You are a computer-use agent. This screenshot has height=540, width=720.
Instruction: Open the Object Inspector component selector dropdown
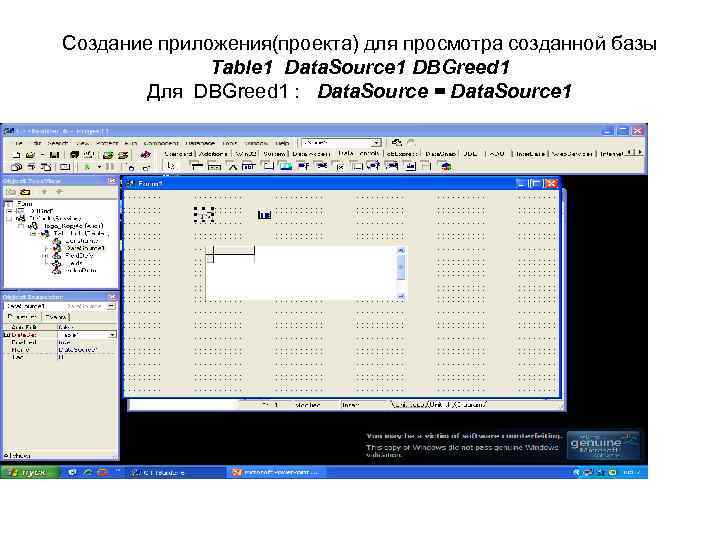112,306
